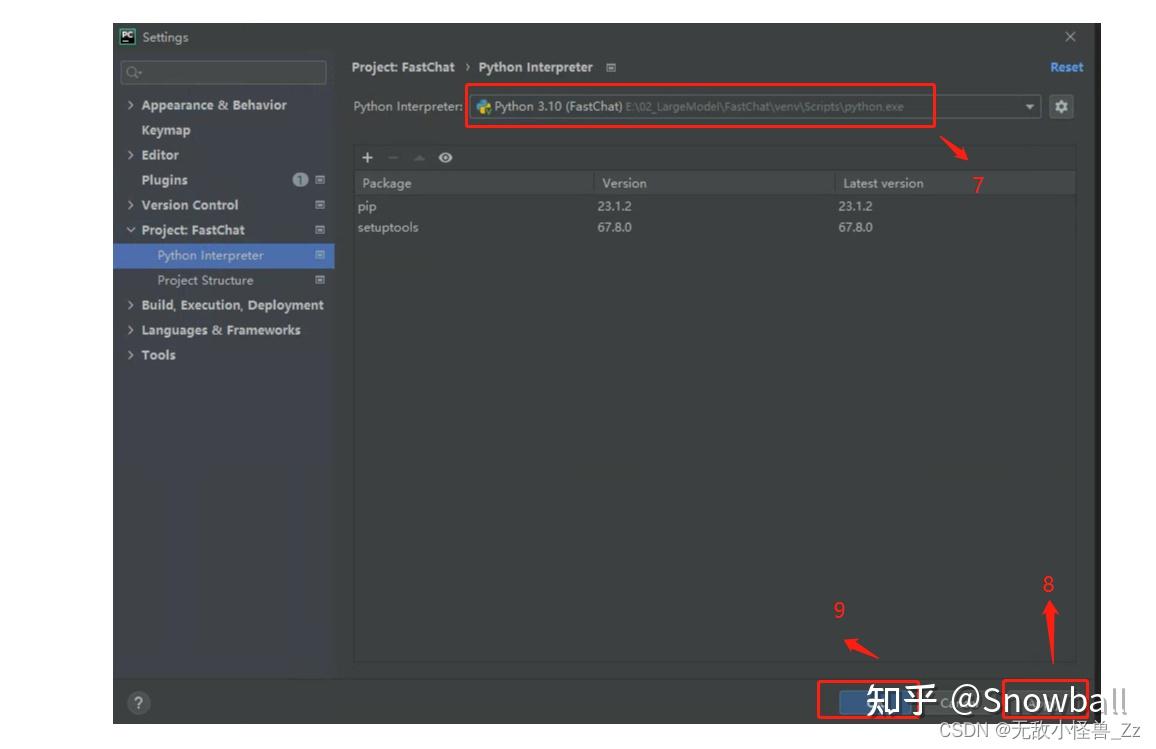
Task: Toggle the eye icon to show early releases
Action: pos(445,157)
